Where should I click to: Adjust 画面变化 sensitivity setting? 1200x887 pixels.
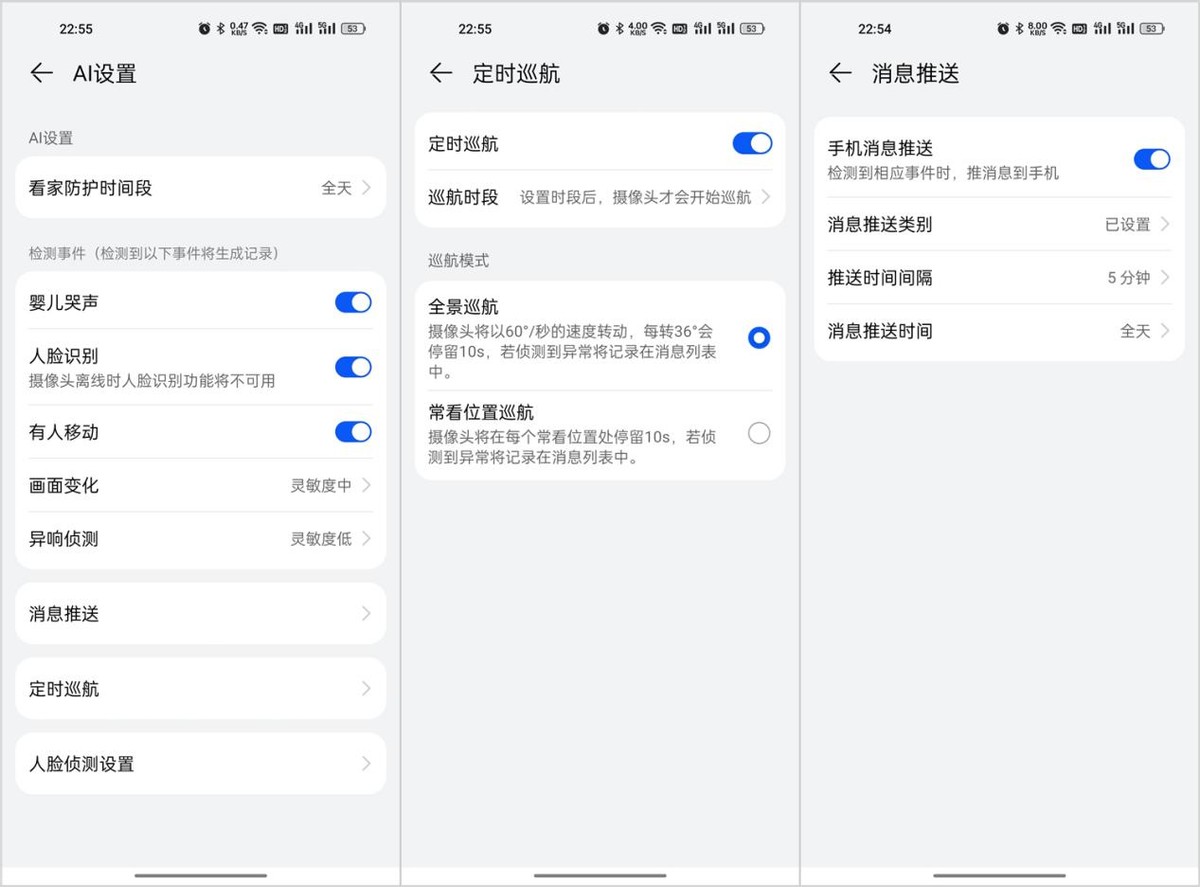[200, 486]
